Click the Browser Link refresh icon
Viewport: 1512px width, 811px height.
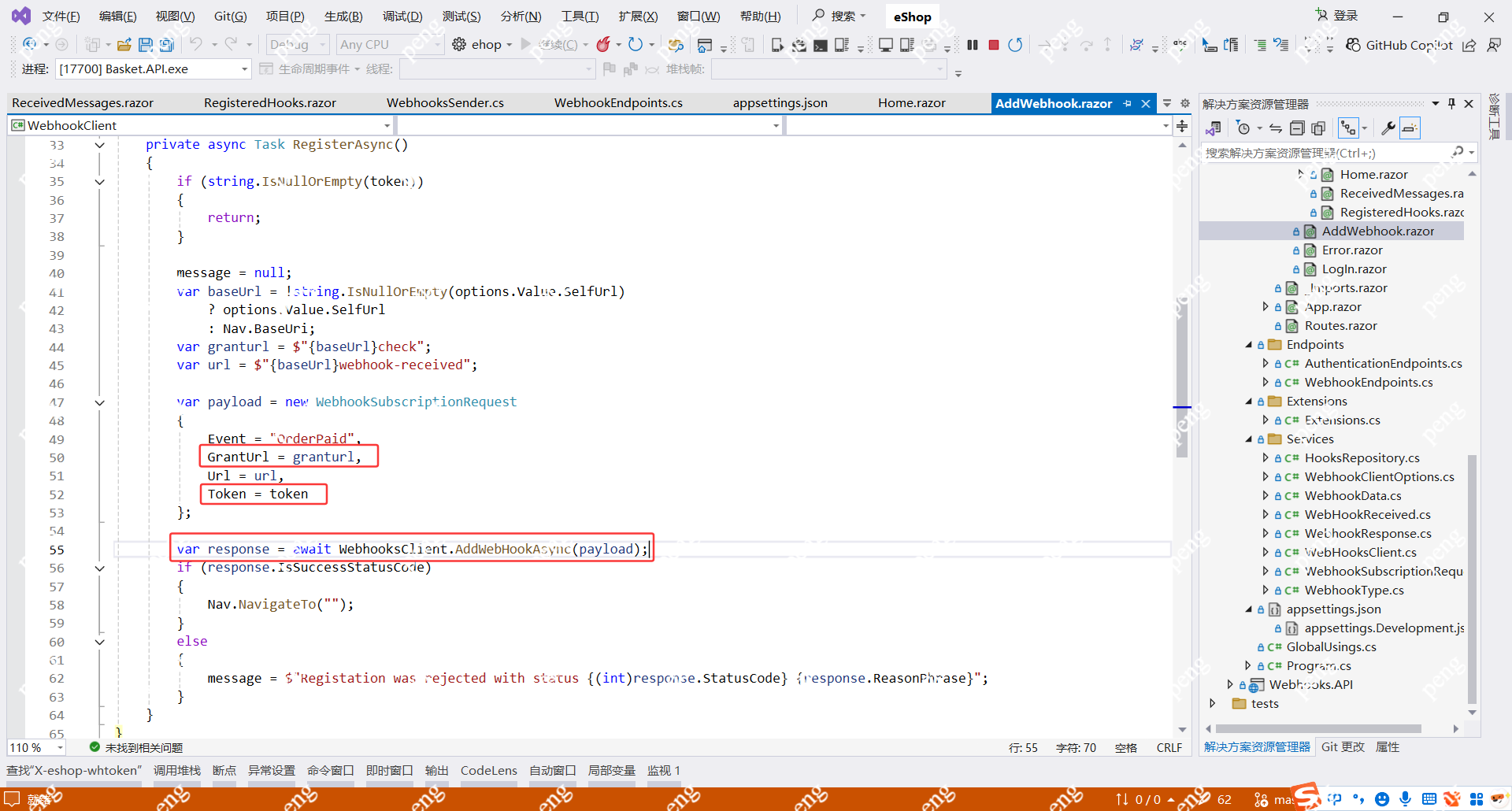tap(636, 45)
